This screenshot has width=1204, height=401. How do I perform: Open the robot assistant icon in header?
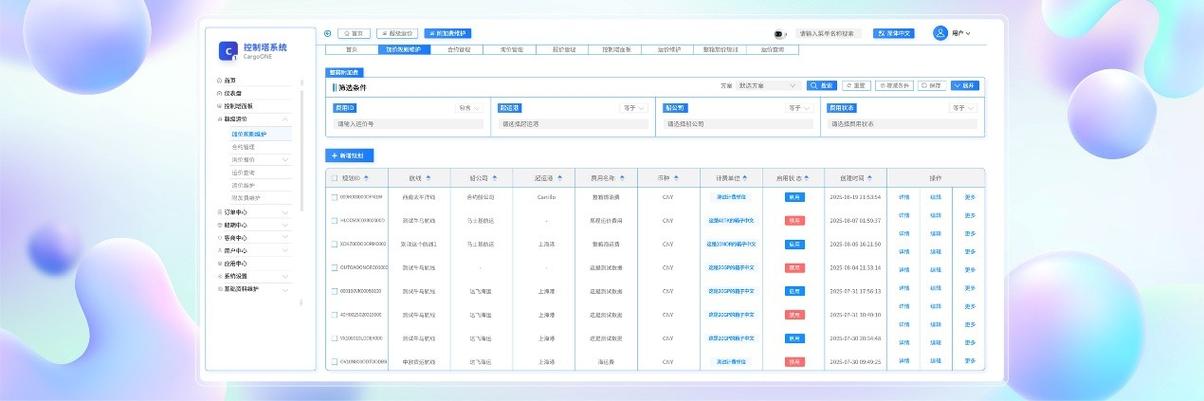[x=779, y=33]
